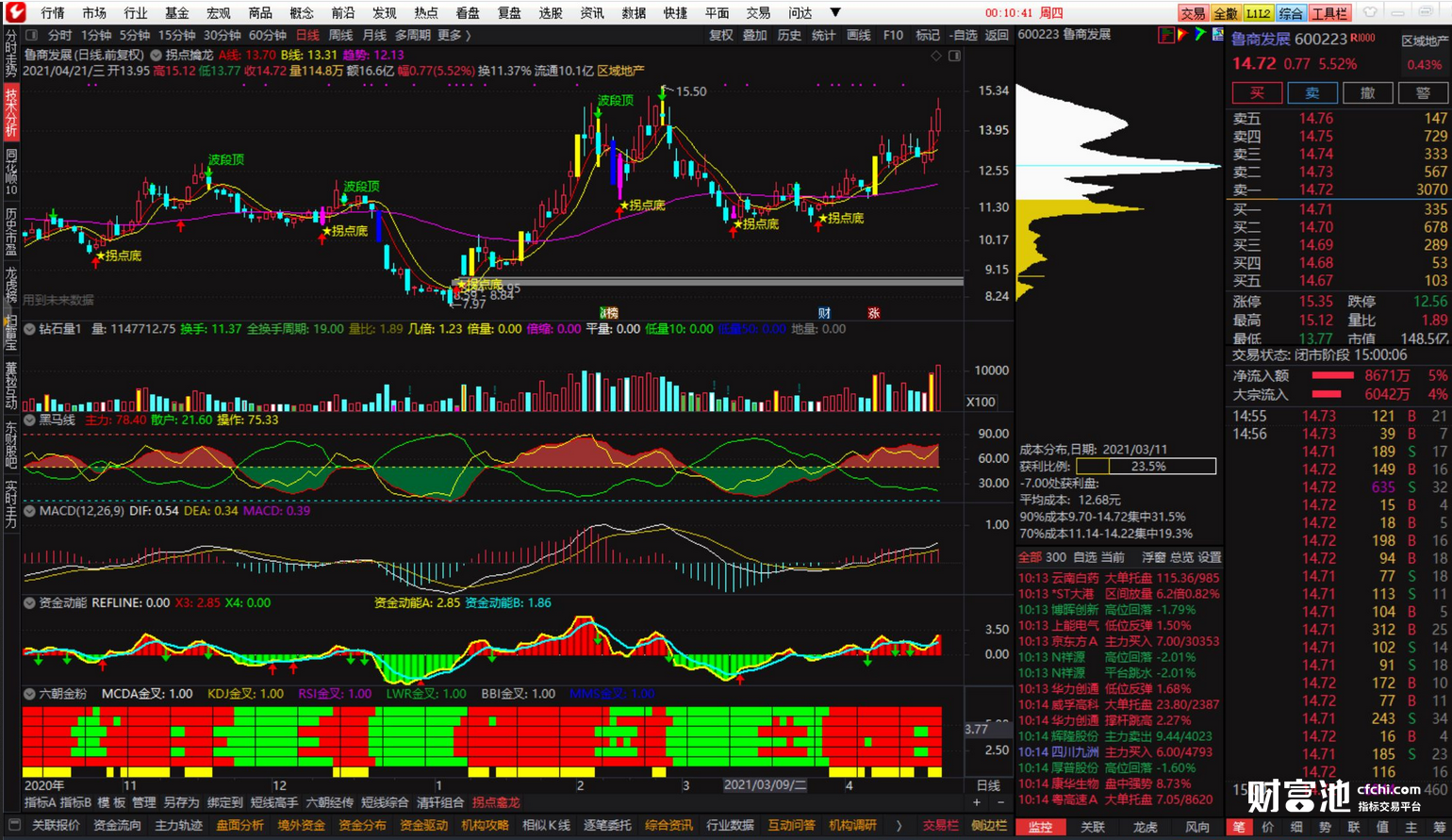Open the cost distribution chip icon
Screen dimensions: 1452x840
1166,34
